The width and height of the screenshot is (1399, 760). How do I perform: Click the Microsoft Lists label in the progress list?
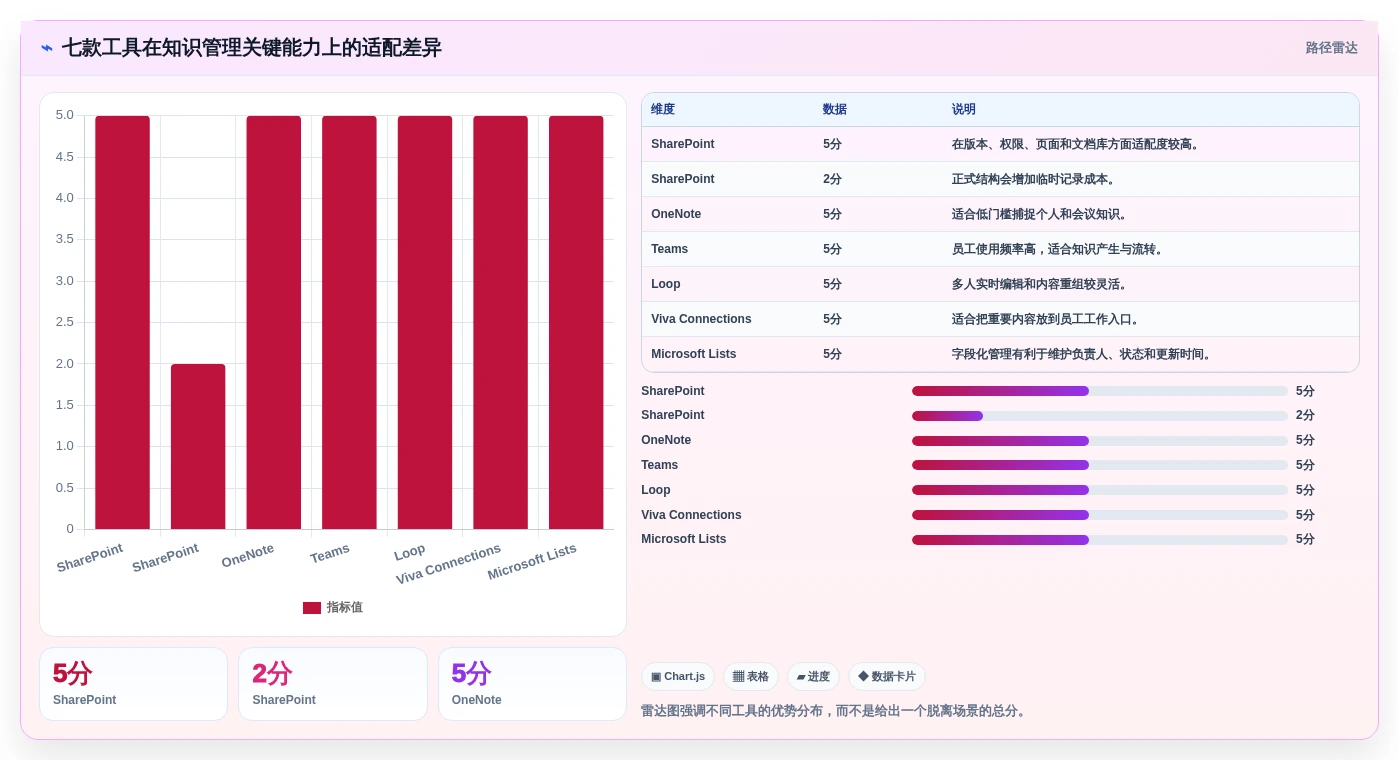(684, 539)
